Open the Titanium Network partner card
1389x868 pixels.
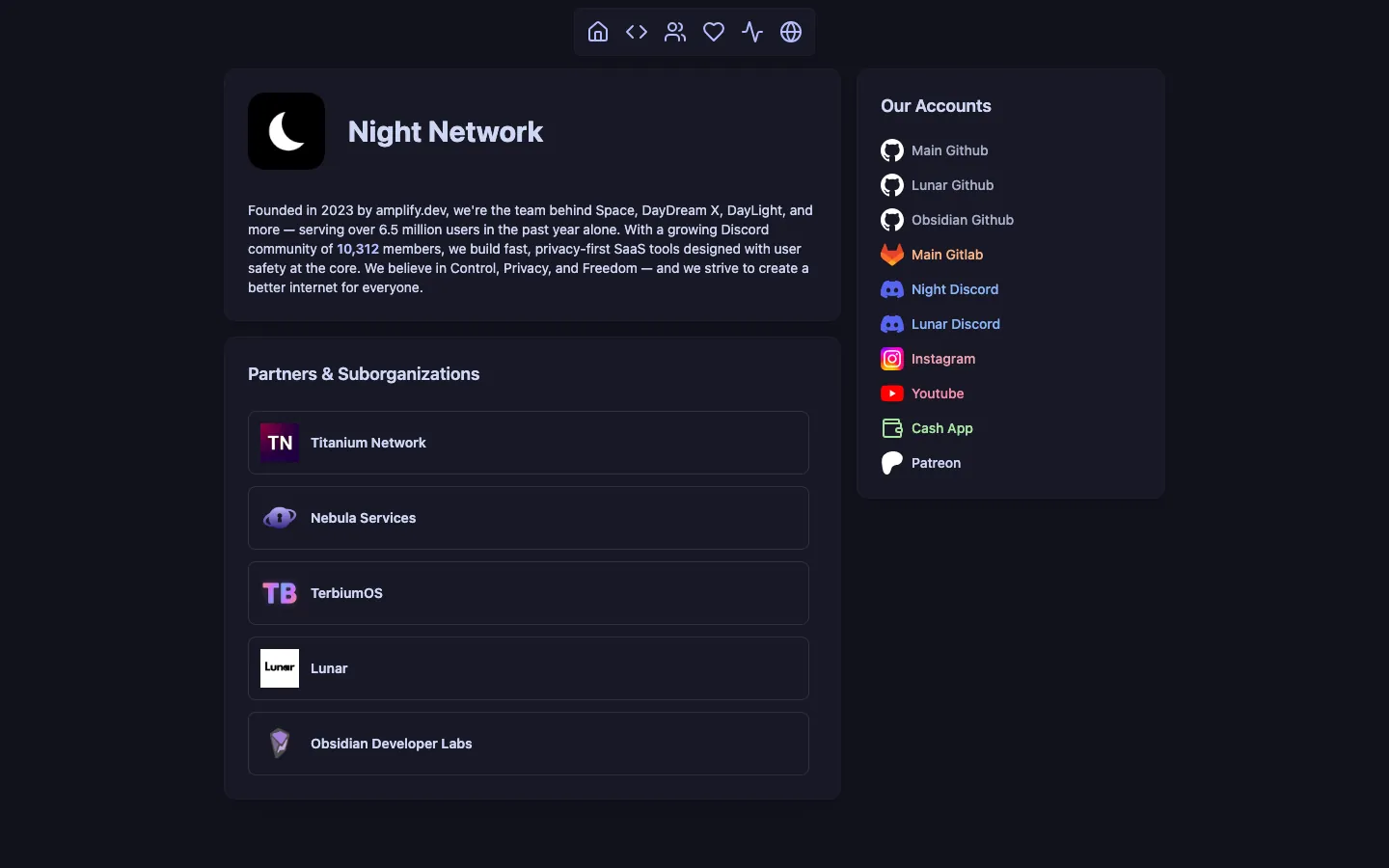click(529, 443)
